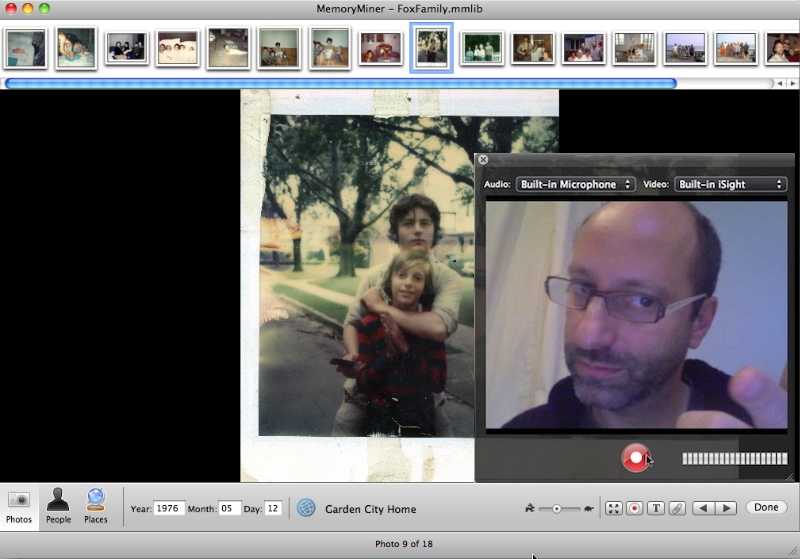Switch to the Photos view

[x=19, y=507]
